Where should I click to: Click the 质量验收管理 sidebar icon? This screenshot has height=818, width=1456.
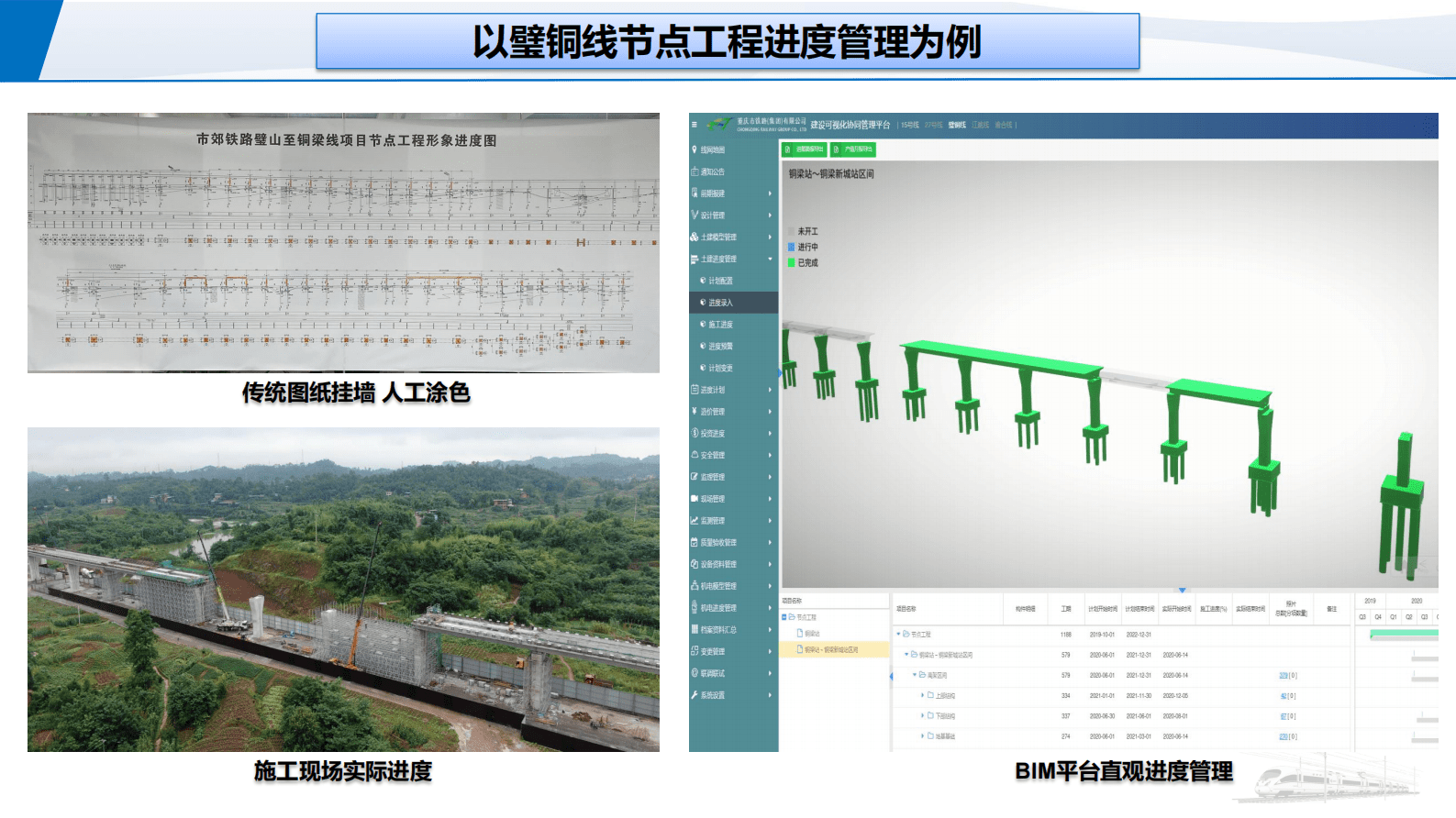[x=695, y=543]
